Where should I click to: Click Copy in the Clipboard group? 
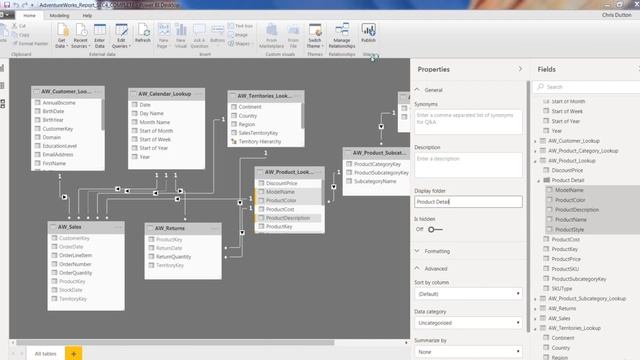pos(20,35)
